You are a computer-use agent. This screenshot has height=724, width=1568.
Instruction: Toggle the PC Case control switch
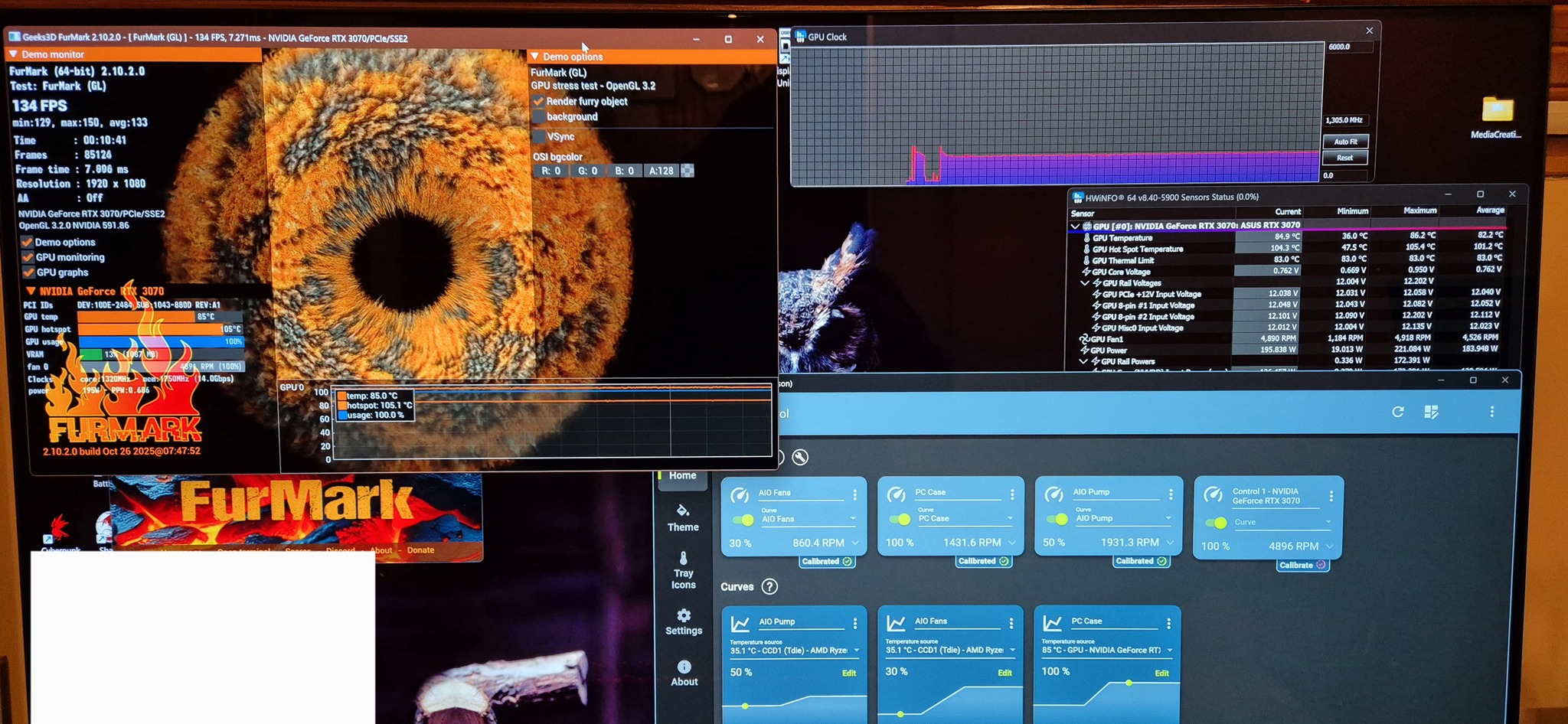point(900,520)
